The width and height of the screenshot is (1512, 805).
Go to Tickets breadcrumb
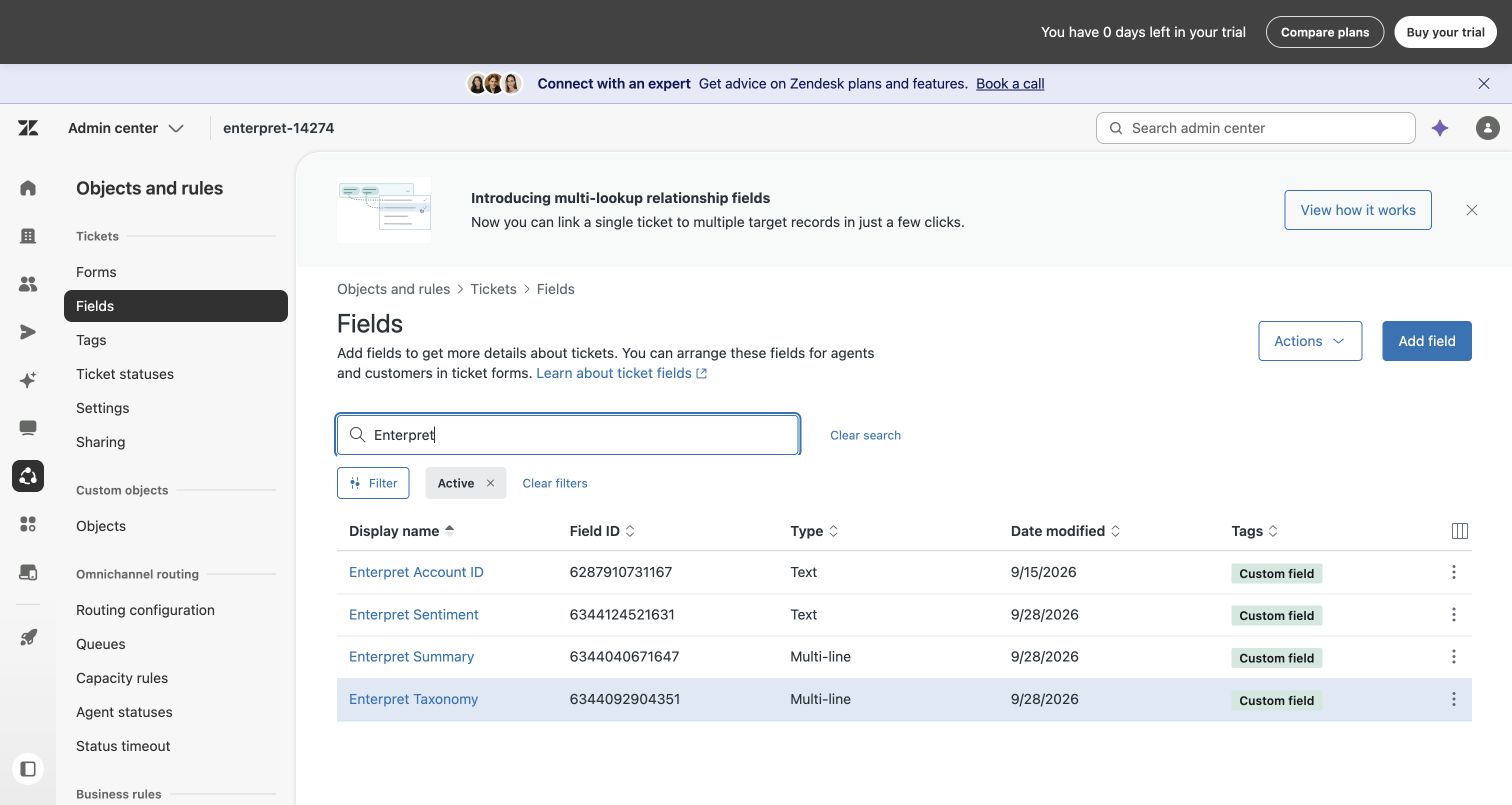pyautogui.click(x=493, y=289)
